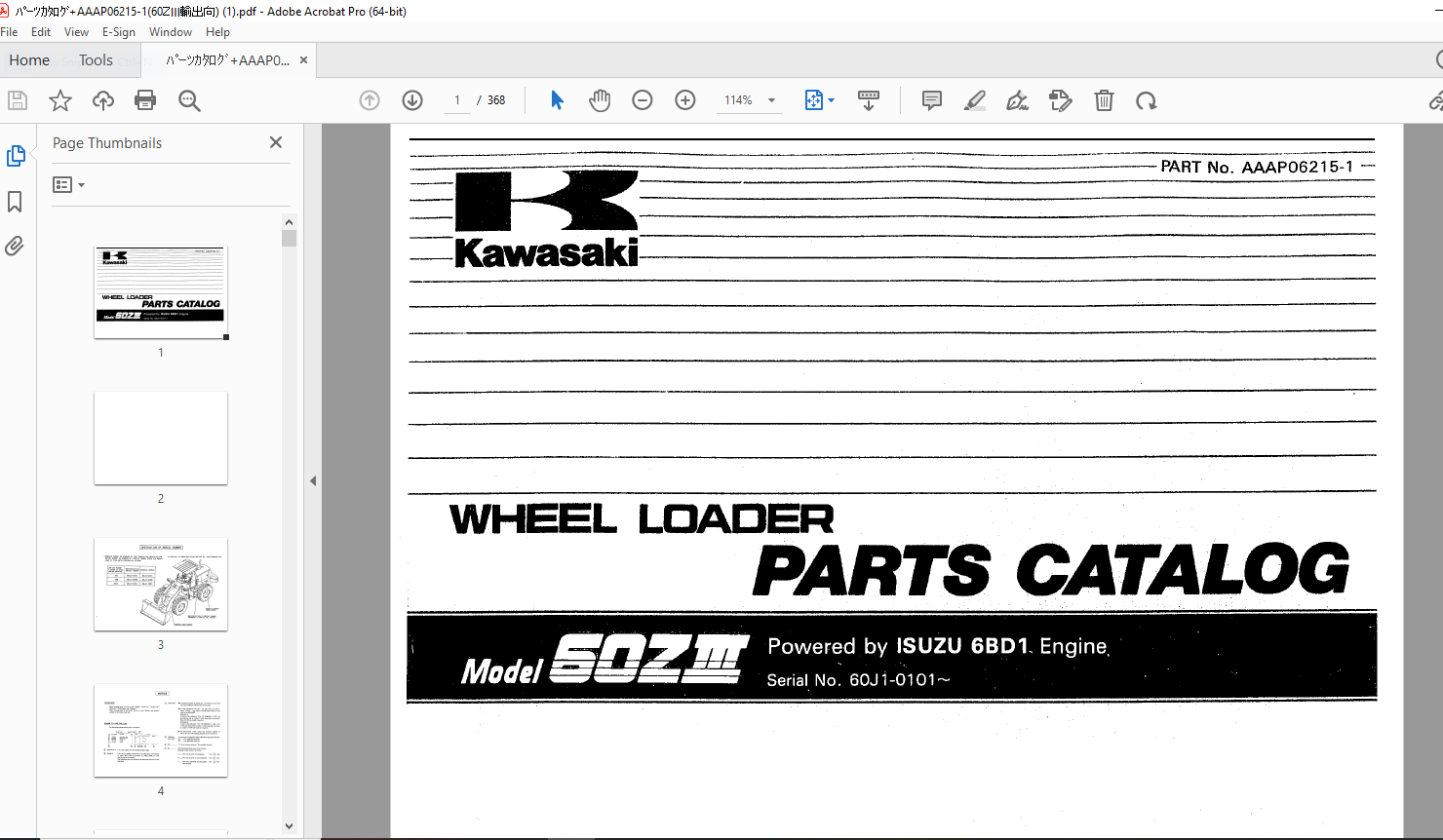Open the Page Thumbnails sidebar icon
The image size is (1443, 840).
(16, 156)
